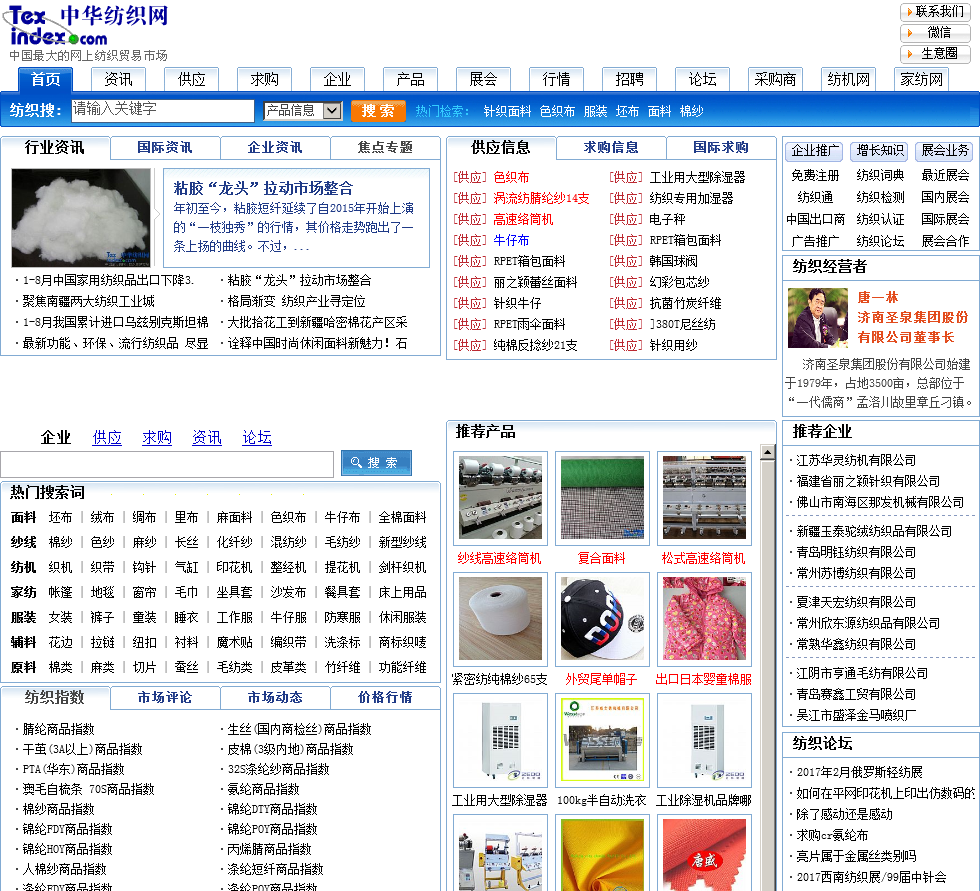Viewport: 980px width, 891px height.
Task: Open the 国际展会 link
Action: pyautogui.click(x=945, y=219)
